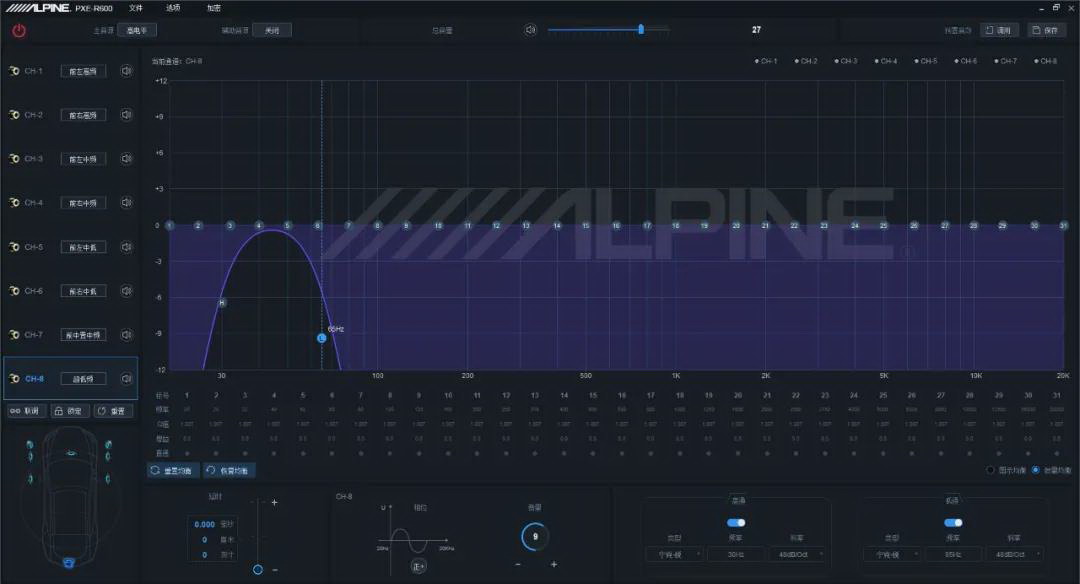Mute the master volume speaker icon
The height and width of the screenshot is (584, 1080).
[x=530, y=30]
